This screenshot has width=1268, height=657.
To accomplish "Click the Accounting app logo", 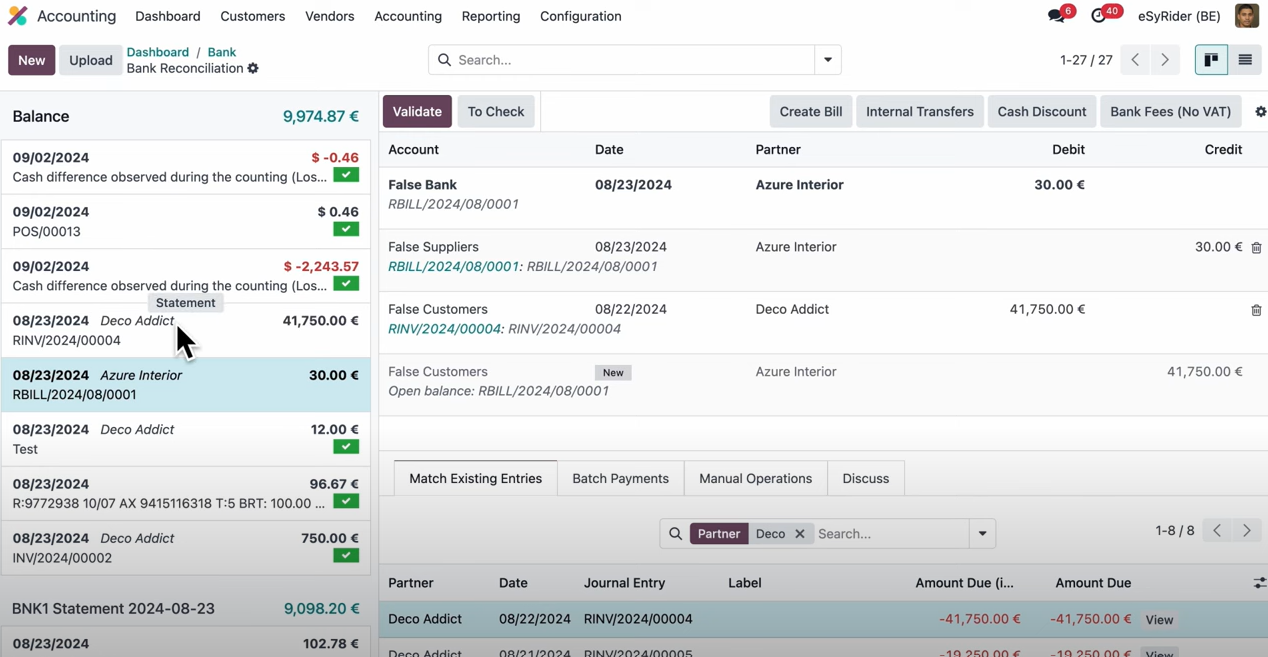I will [17, 16].
